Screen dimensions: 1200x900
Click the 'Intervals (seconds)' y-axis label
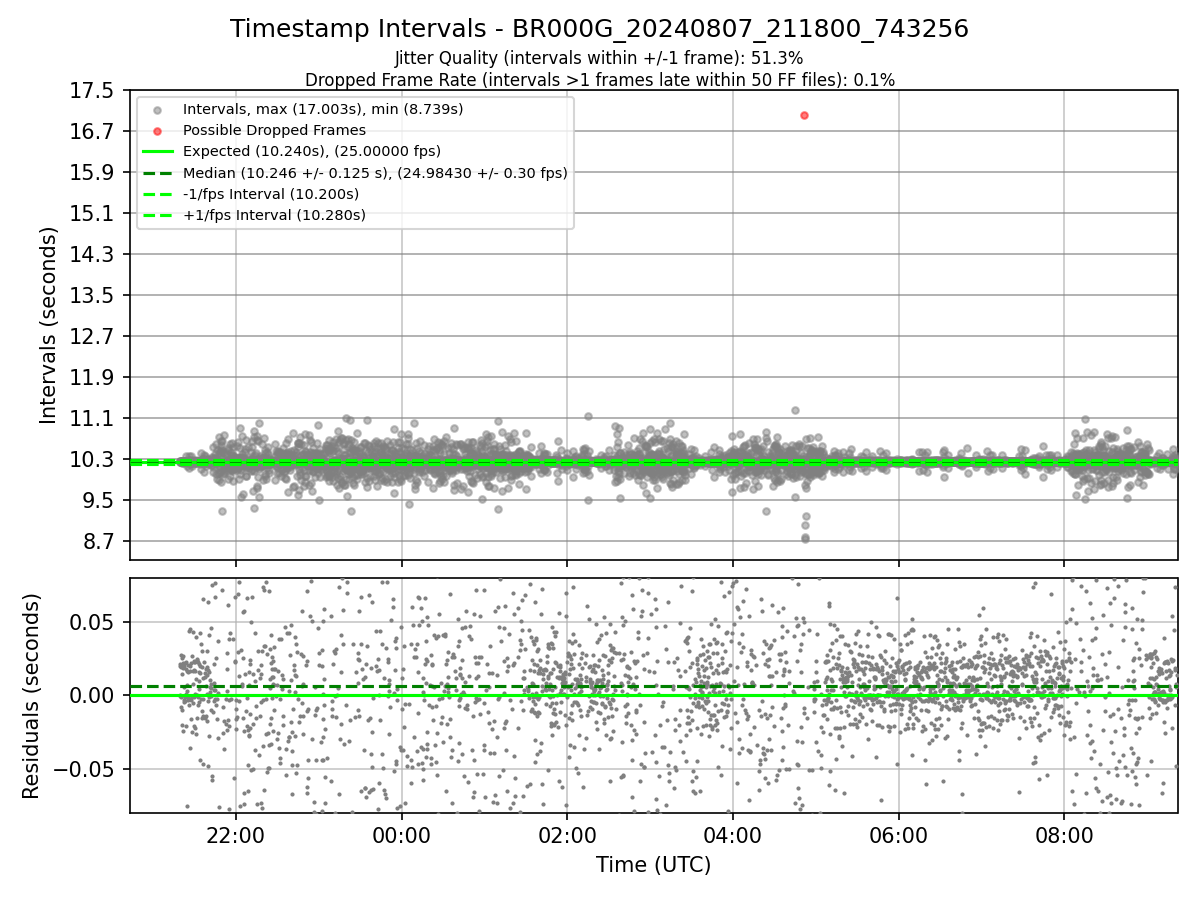[48, 324]
